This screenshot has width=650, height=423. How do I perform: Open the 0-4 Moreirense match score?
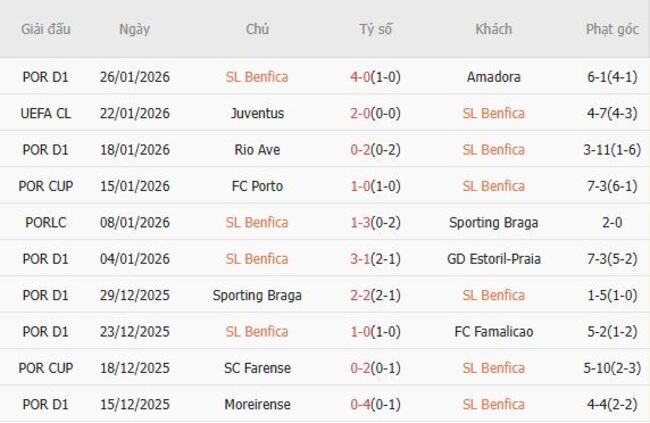(x=376, y=404)
